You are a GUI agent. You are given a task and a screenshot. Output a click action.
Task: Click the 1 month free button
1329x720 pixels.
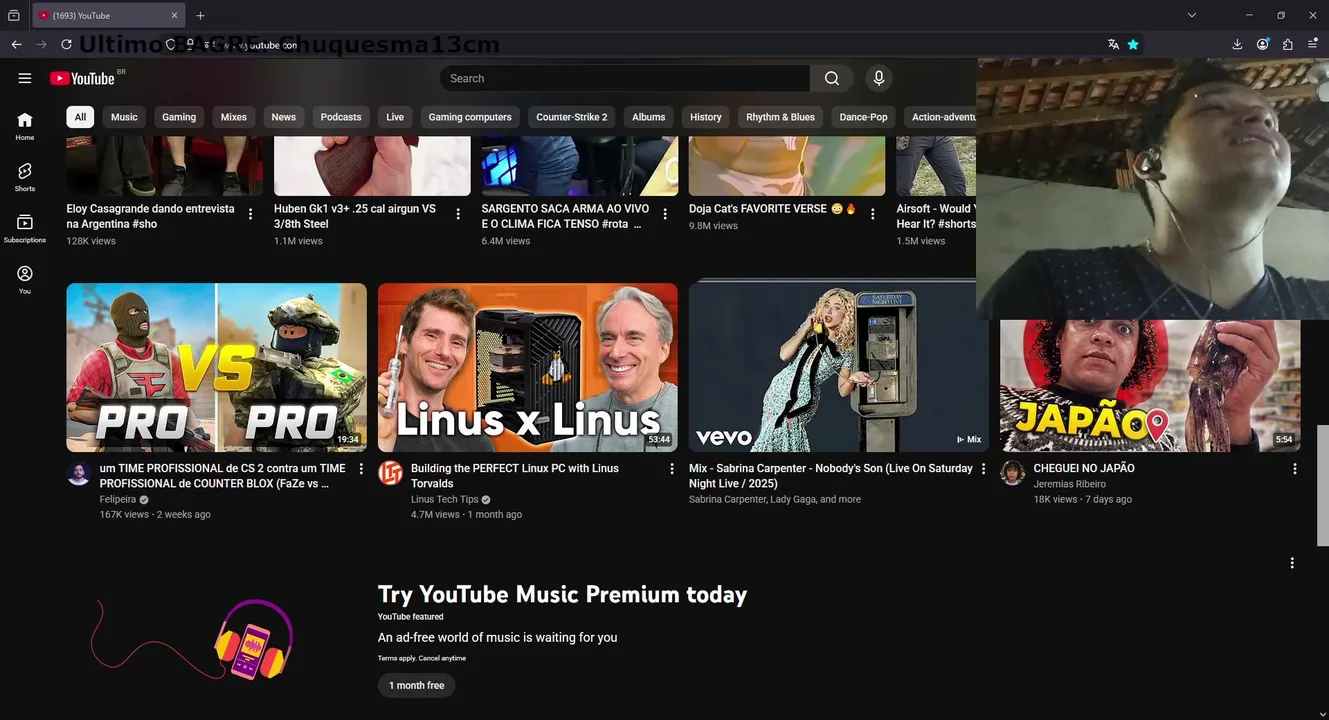(x=417, y=685)
